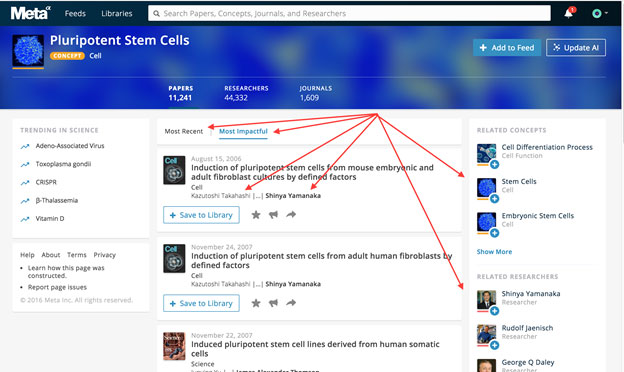The height and width of the screenshot is (372, 624).
Task: Open the About link
Action: coord(51,255)
